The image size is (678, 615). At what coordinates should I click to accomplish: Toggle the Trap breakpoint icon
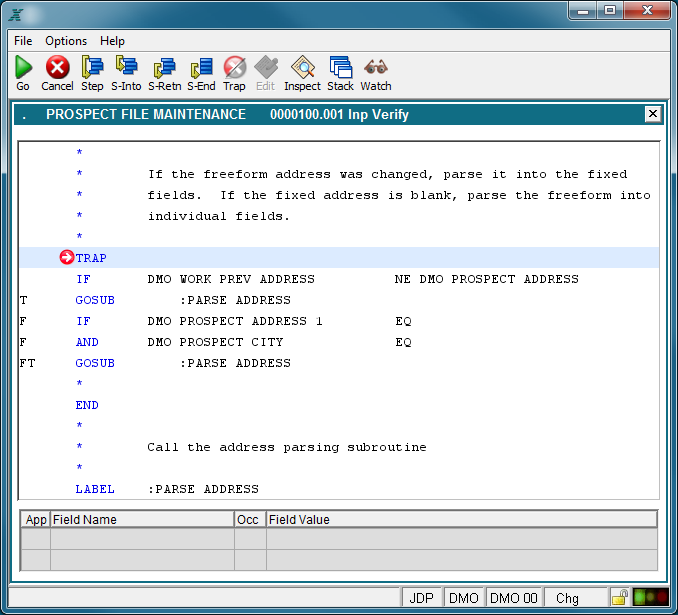(234, 68)
